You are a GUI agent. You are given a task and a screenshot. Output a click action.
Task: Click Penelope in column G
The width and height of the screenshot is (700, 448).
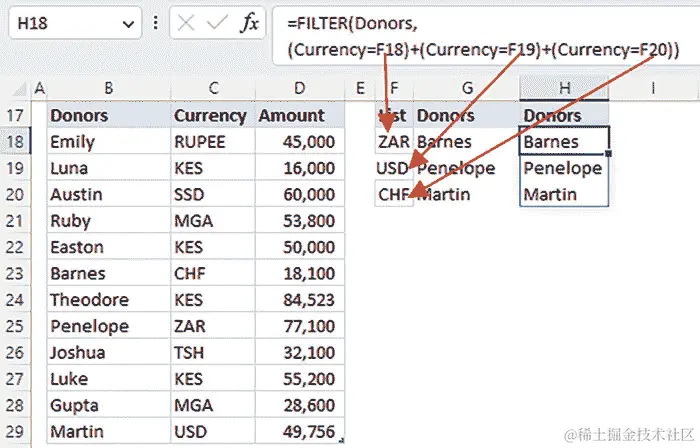(456, 168)
